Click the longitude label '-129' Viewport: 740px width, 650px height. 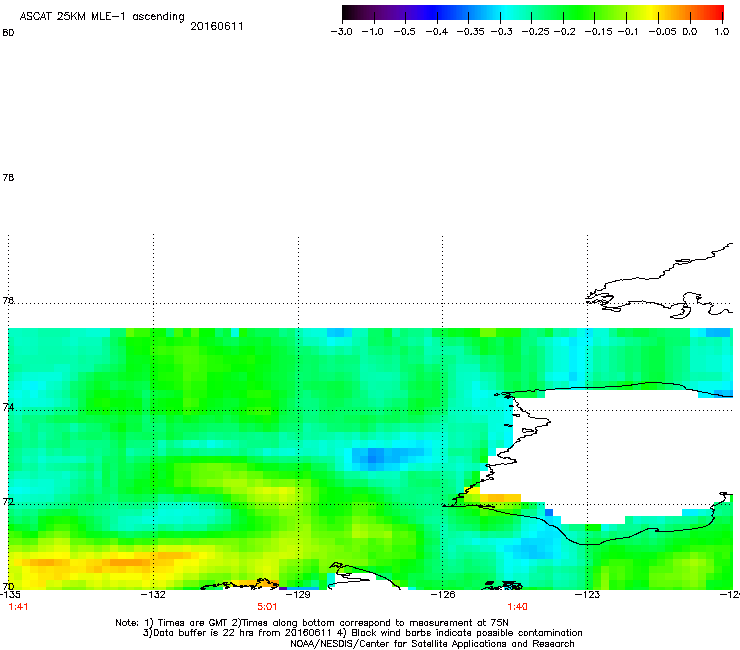[299, 594]
